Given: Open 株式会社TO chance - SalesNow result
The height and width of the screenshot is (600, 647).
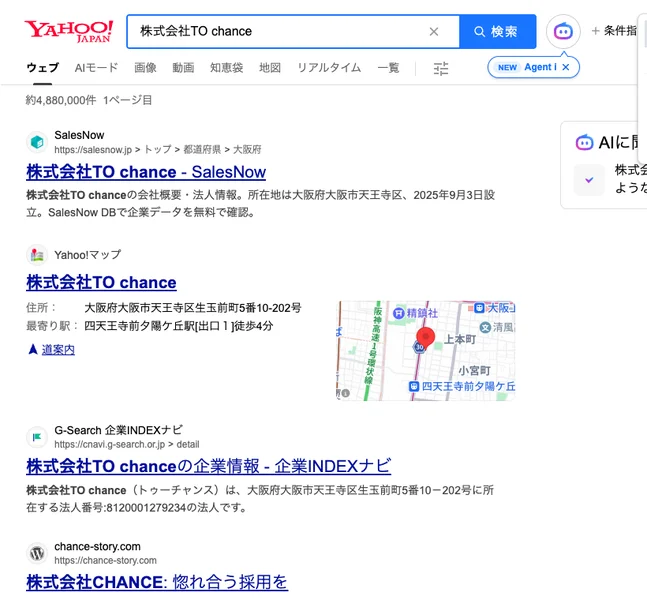Looking at the screenshot, I should (x=146, y=172).
